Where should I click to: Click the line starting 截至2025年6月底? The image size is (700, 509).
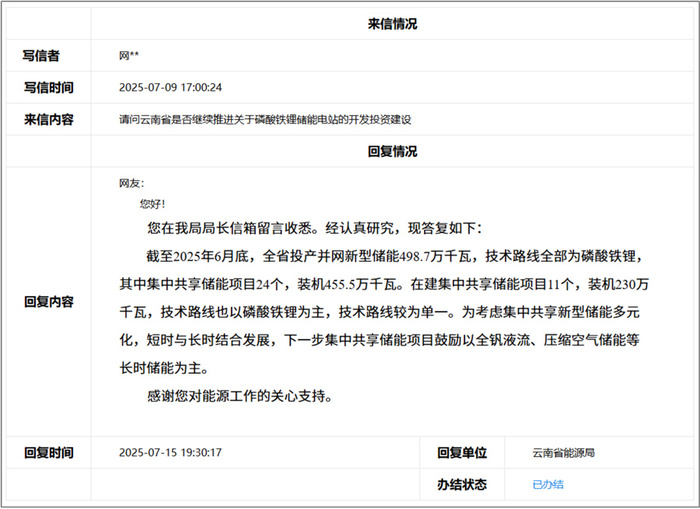[x=395, y=256]
